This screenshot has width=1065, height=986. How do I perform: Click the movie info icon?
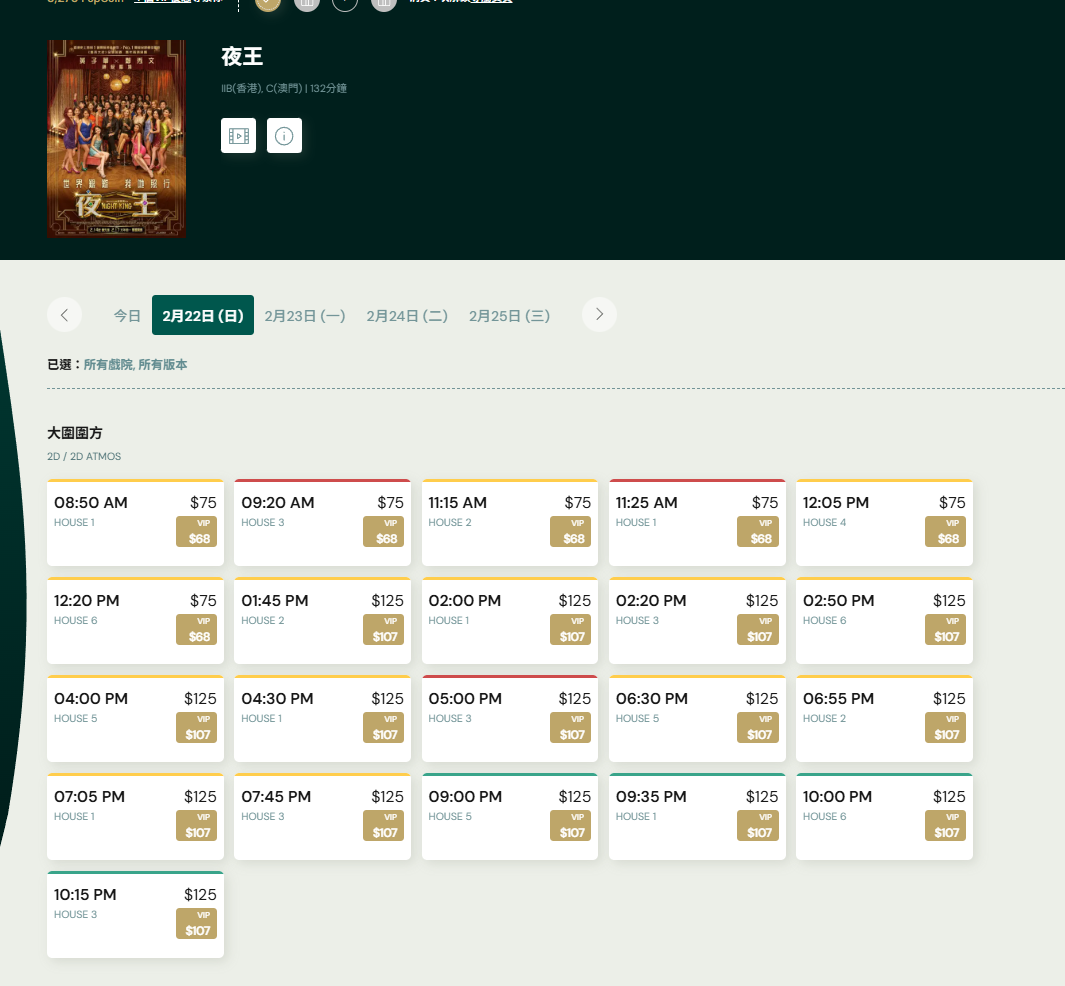[x=284, y=136]
